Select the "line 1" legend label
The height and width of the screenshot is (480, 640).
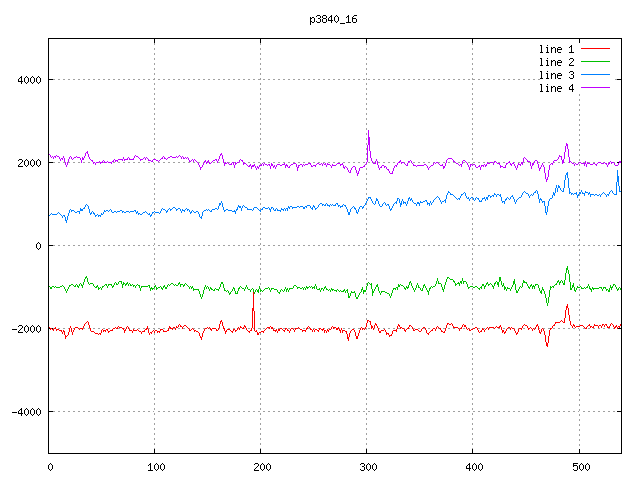coord(556,48)
